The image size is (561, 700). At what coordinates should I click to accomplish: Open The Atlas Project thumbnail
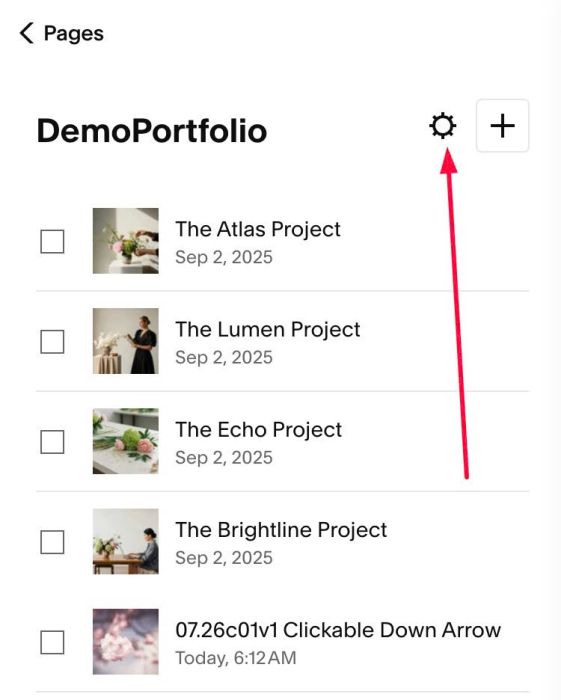pyautogui.click(x=125, y=241)
